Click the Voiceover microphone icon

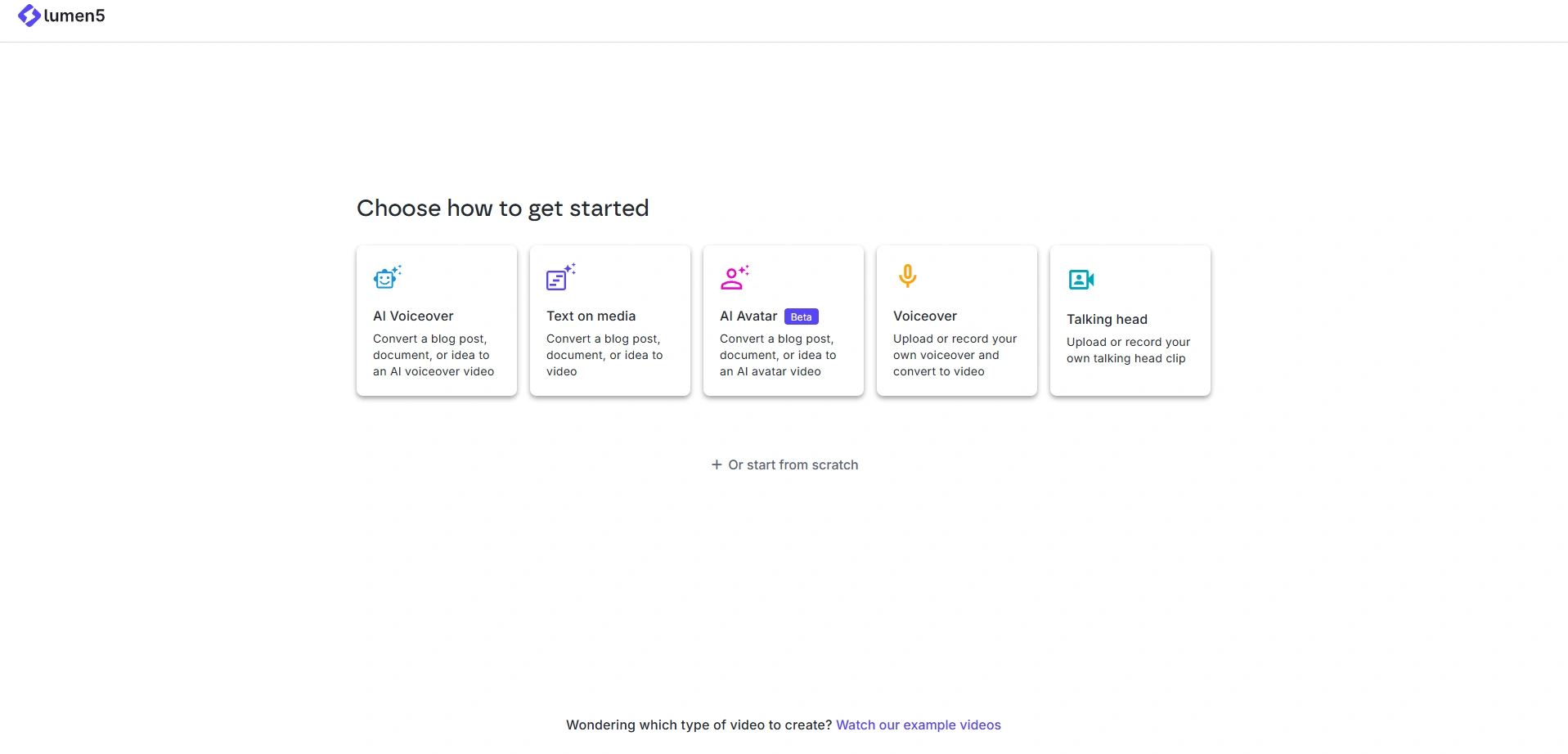click(907, 276)
